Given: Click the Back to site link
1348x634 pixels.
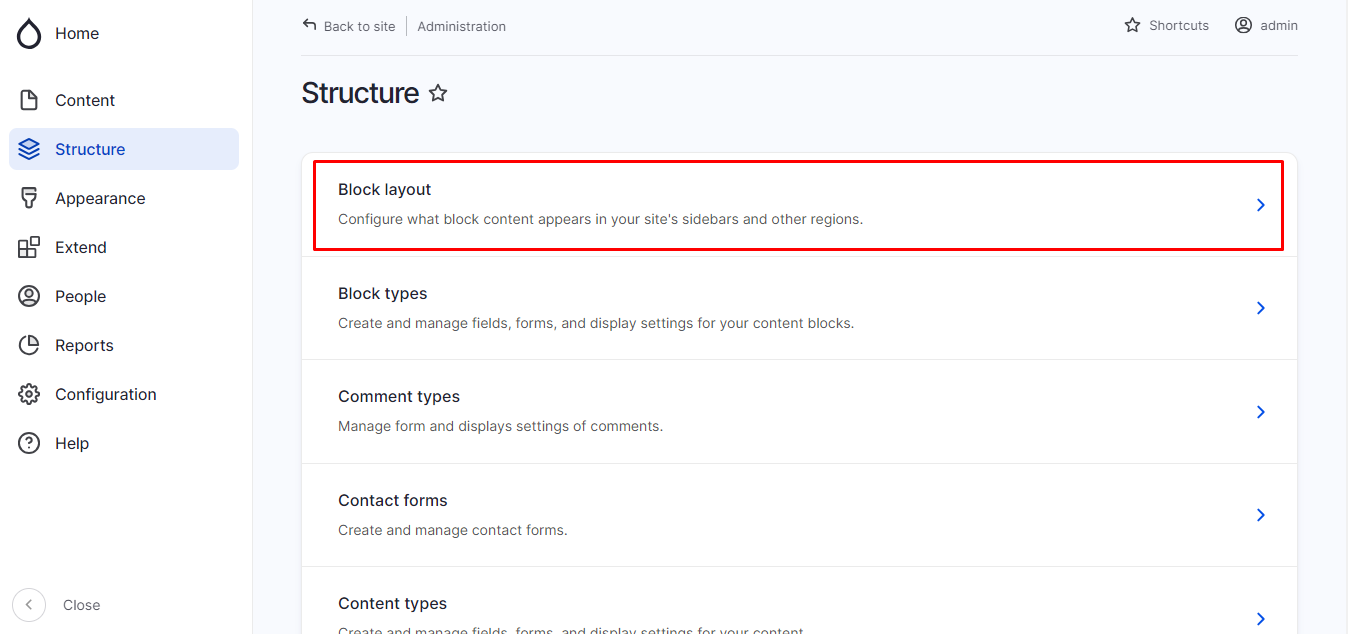Looking at the screenshot, I should (x=349, y=26).
